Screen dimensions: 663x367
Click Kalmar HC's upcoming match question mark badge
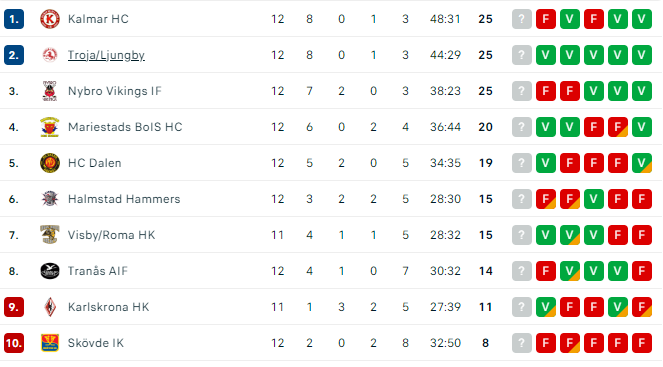(x=522, y=19)
